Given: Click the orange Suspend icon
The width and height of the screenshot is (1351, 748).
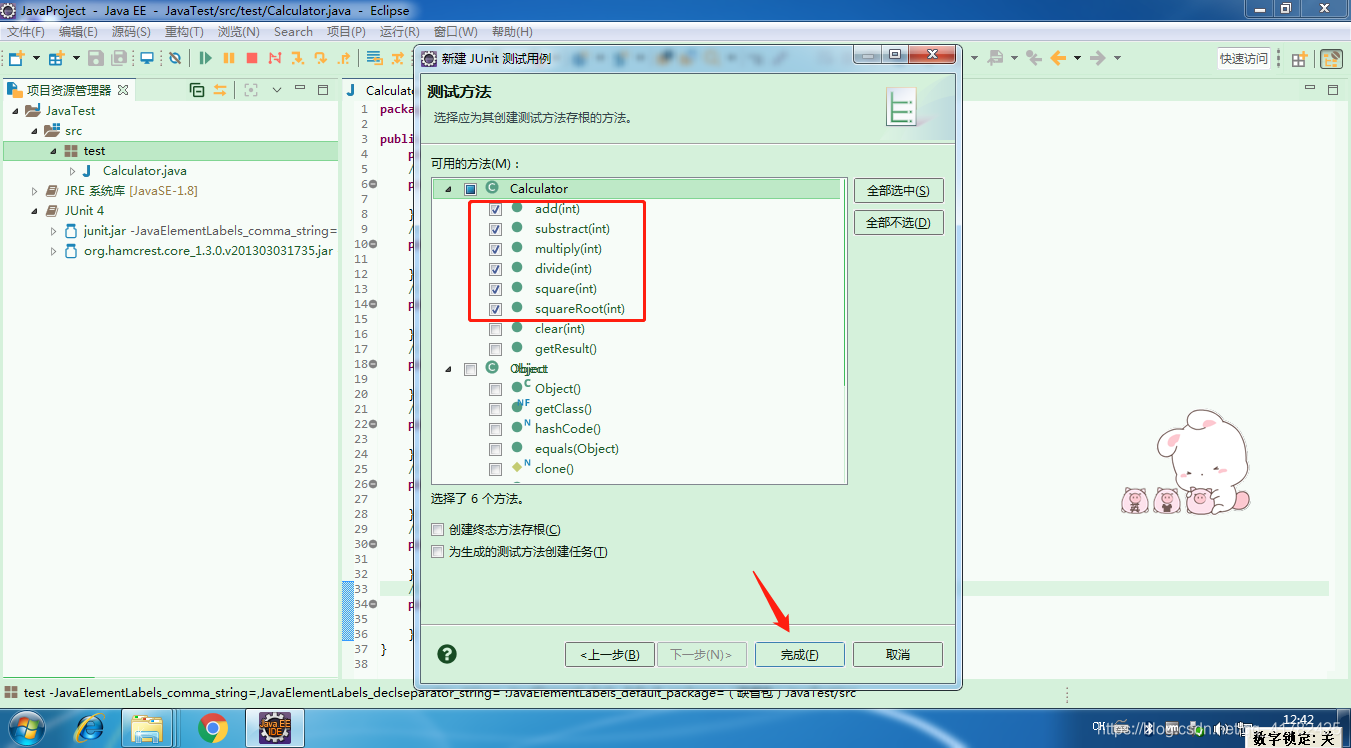Looking at the screenshot, I should tap(229, 58).
